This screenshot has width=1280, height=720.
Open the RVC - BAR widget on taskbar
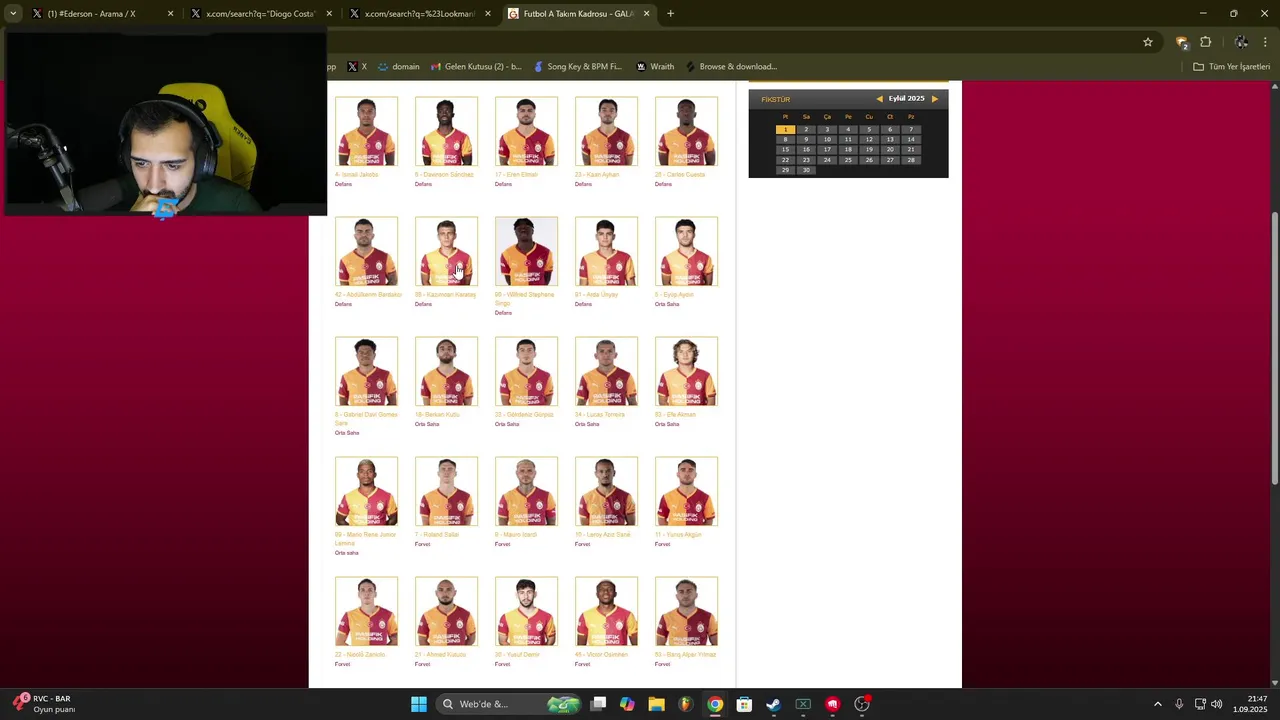click(45, 704)
